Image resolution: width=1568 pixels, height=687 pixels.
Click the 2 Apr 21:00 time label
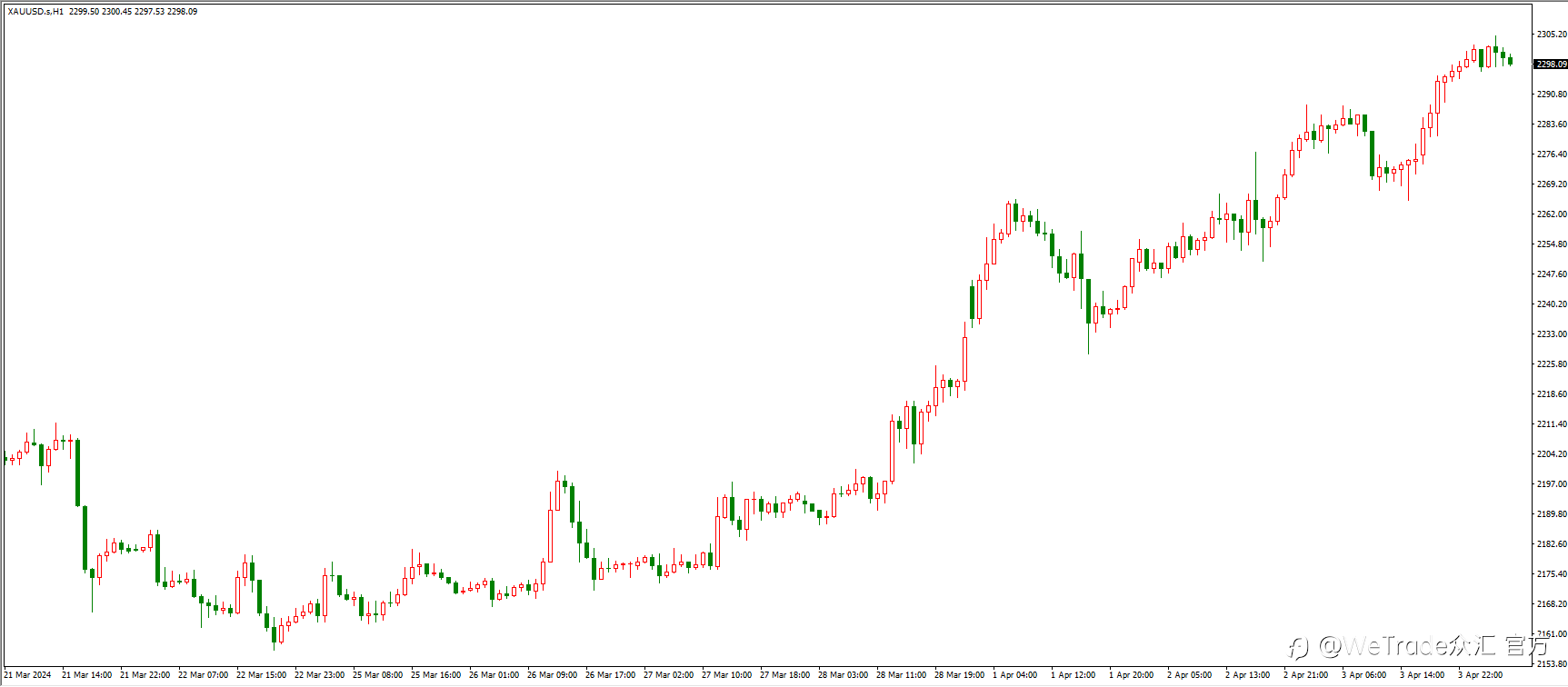coord(1305,675)
